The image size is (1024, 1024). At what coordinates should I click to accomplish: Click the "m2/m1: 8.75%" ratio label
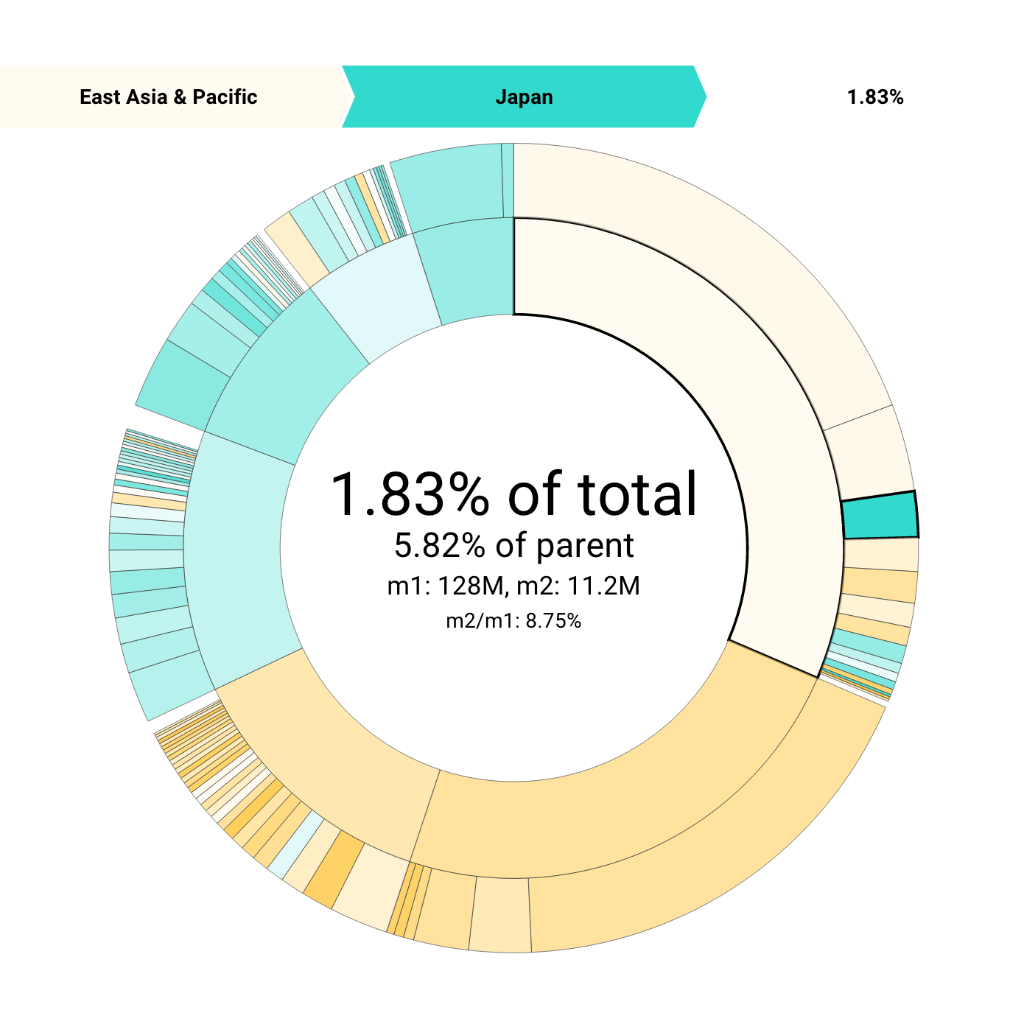(x=513, y=621)
